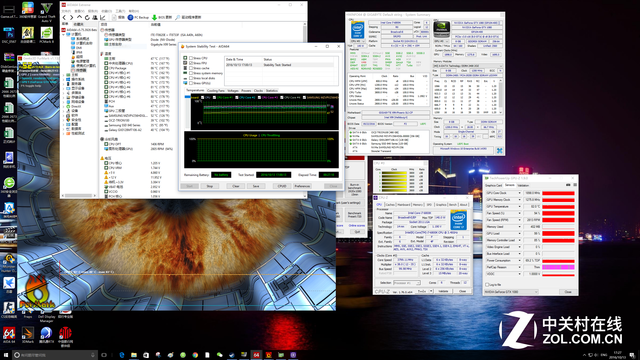Open the GPU-Z menu icon

click(575, 185)
